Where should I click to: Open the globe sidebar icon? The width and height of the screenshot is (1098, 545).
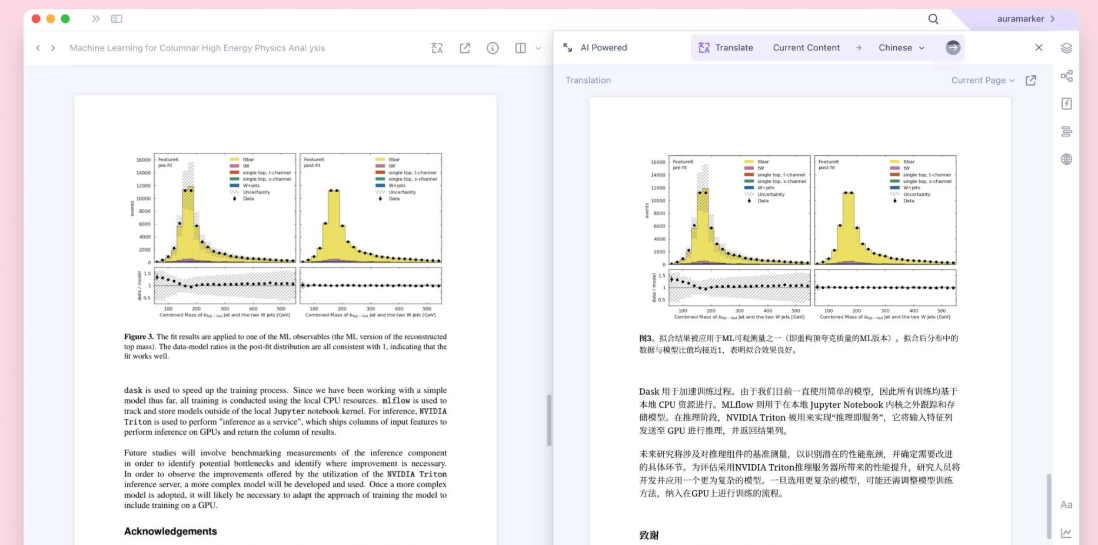point(1066,159)
